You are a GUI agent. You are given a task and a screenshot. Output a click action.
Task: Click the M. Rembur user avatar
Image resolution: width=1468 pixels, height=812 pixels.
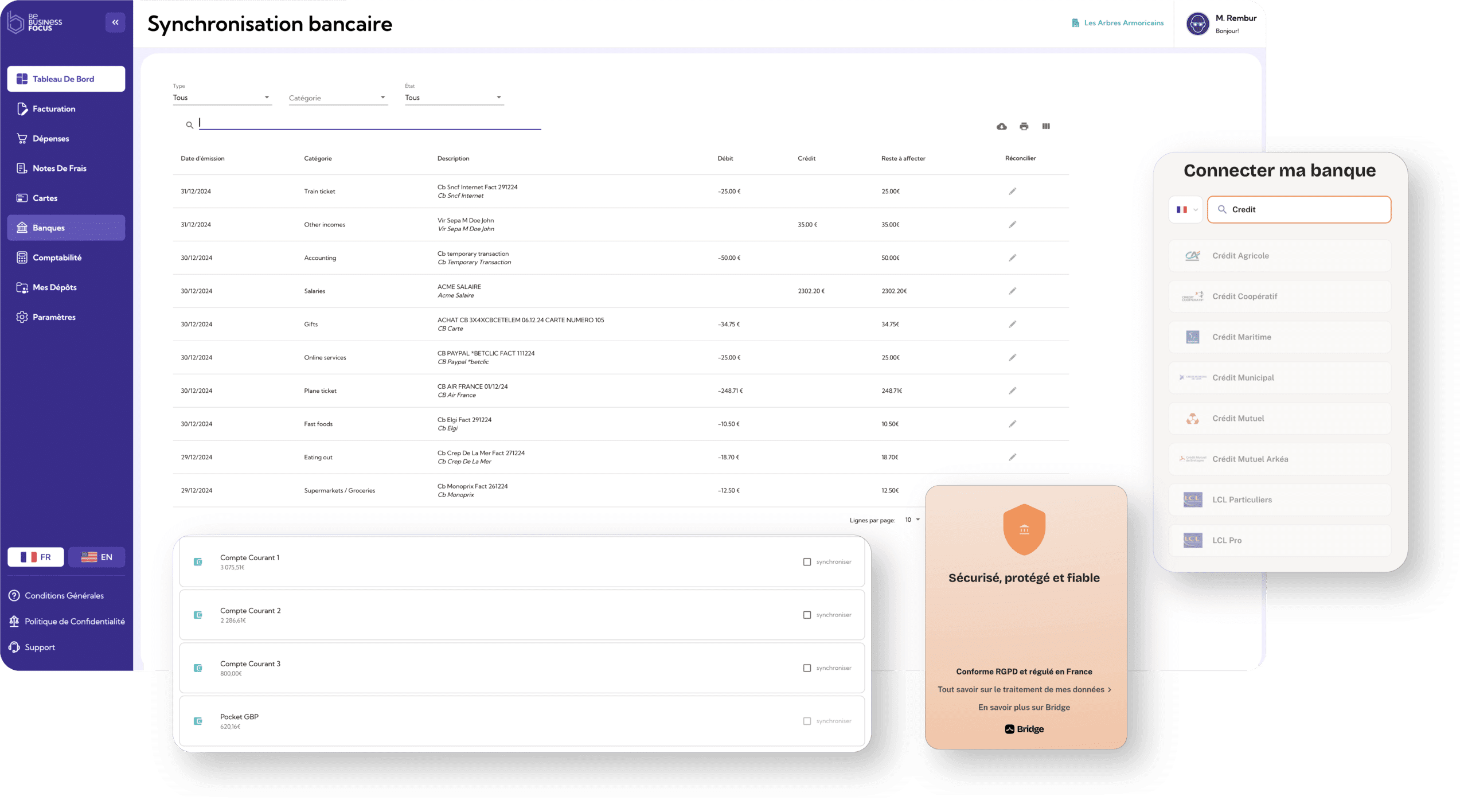[1197, 24]
